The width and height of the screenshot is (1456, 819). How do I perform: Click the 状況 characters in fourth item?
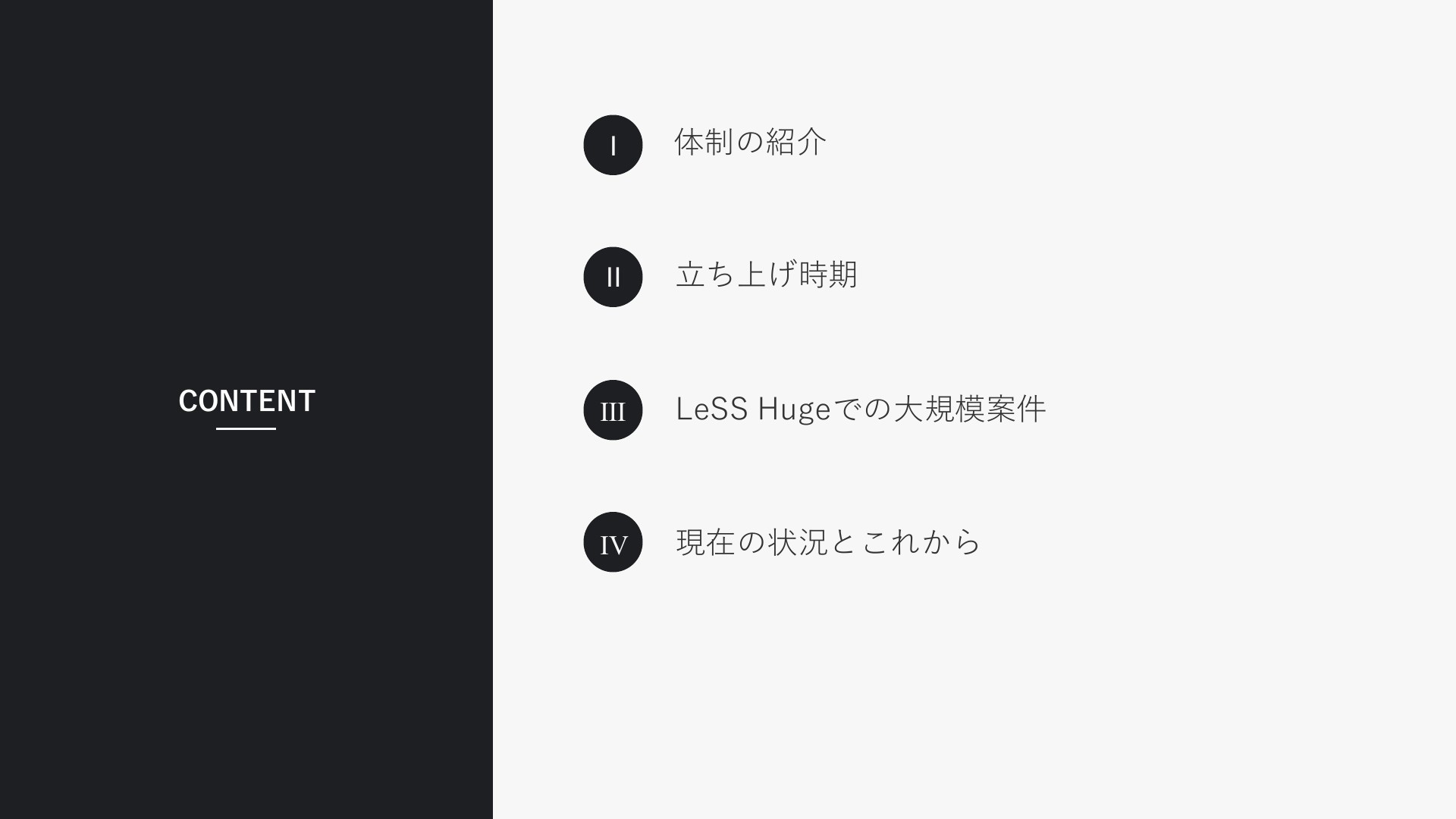pyautogui.click(x=798, y=541)
